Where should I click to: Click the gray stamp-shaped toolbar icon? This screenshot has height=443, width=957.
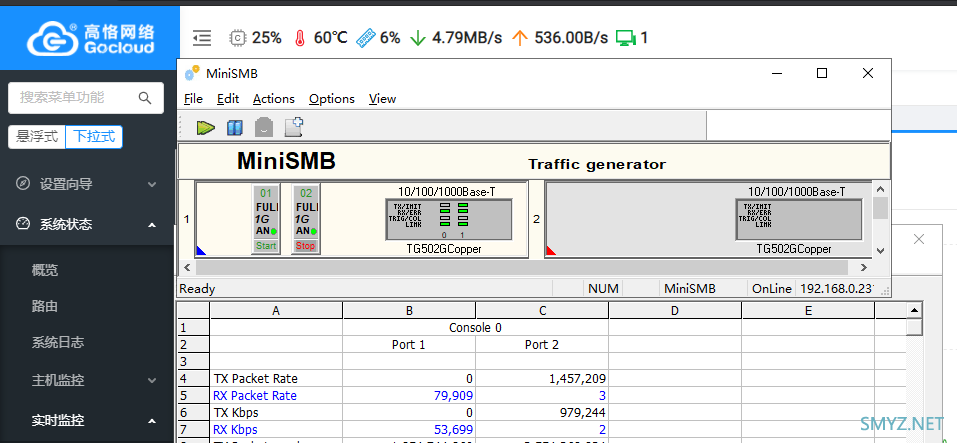pos(264,127)
